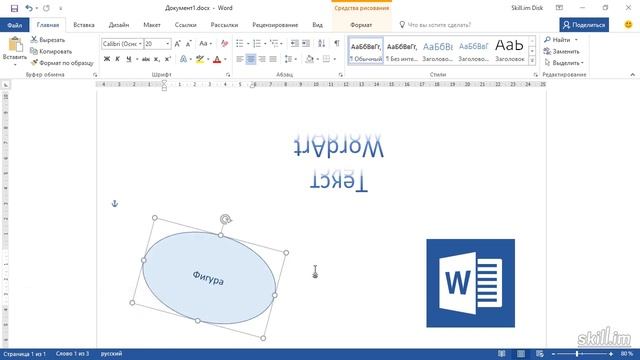This screenshot has height=360, width=640.
Task: Toggle bold formatting Ж
Action: click(x=107, y=59)
